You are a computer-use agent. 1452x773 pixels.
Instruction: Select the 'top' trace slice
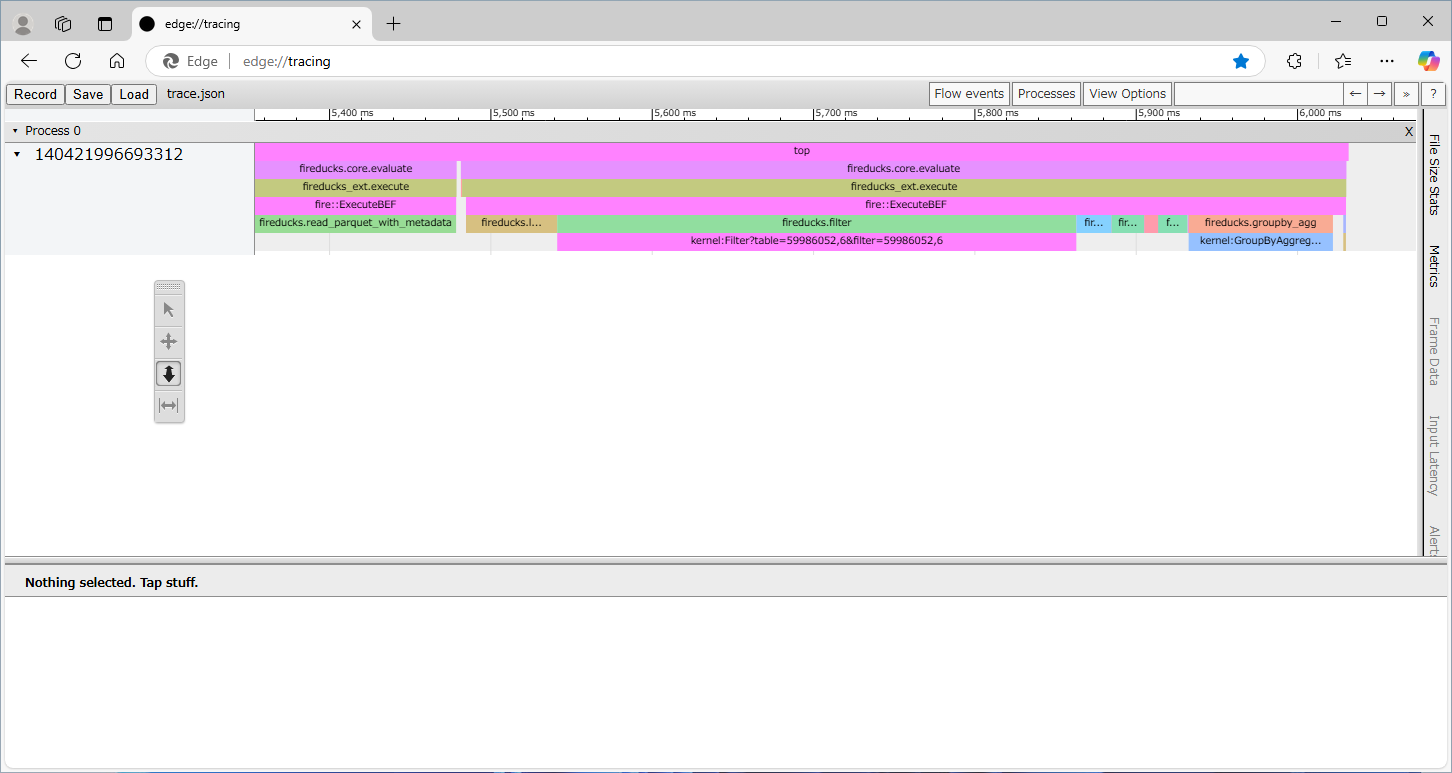[802, 151]
